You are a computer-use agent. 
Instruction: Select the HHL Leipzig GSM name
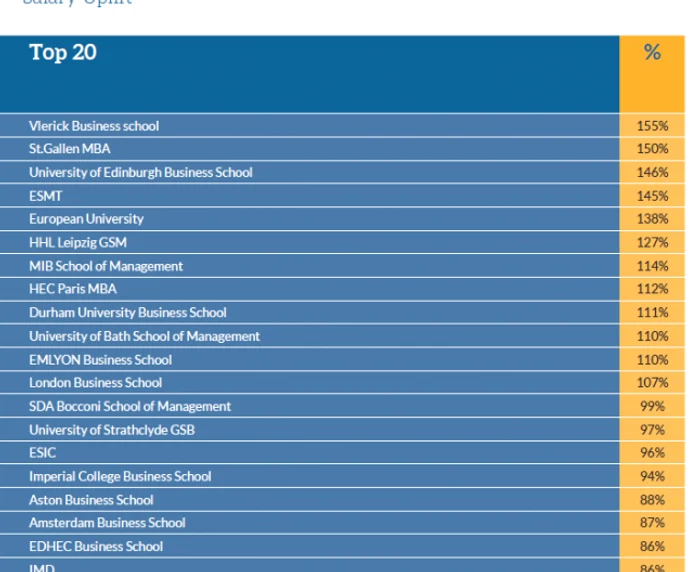point(78,243)
